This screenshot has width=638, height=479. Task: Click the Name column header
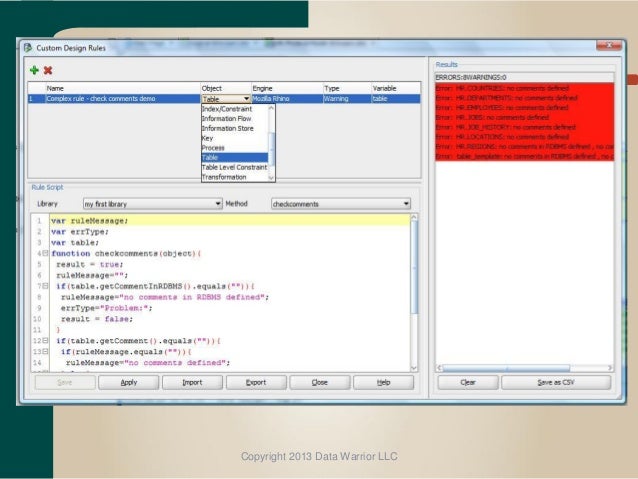click(123, 88)
